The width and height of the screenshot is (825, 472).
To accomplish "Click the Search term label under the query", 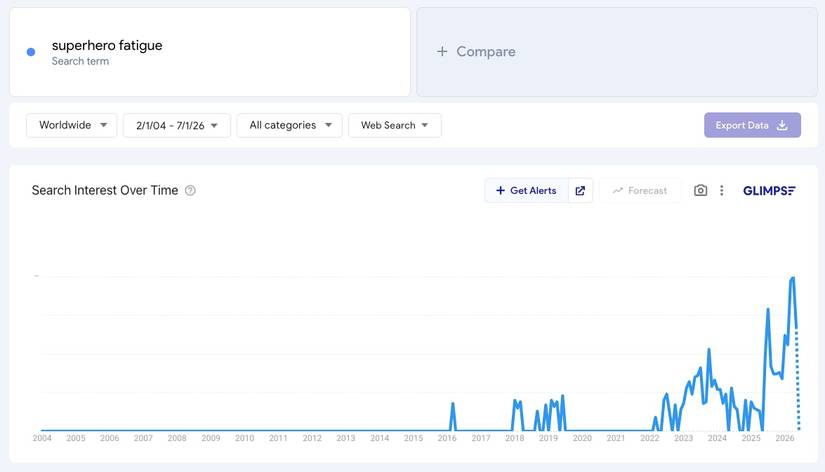I will click(x=81, y=61).
